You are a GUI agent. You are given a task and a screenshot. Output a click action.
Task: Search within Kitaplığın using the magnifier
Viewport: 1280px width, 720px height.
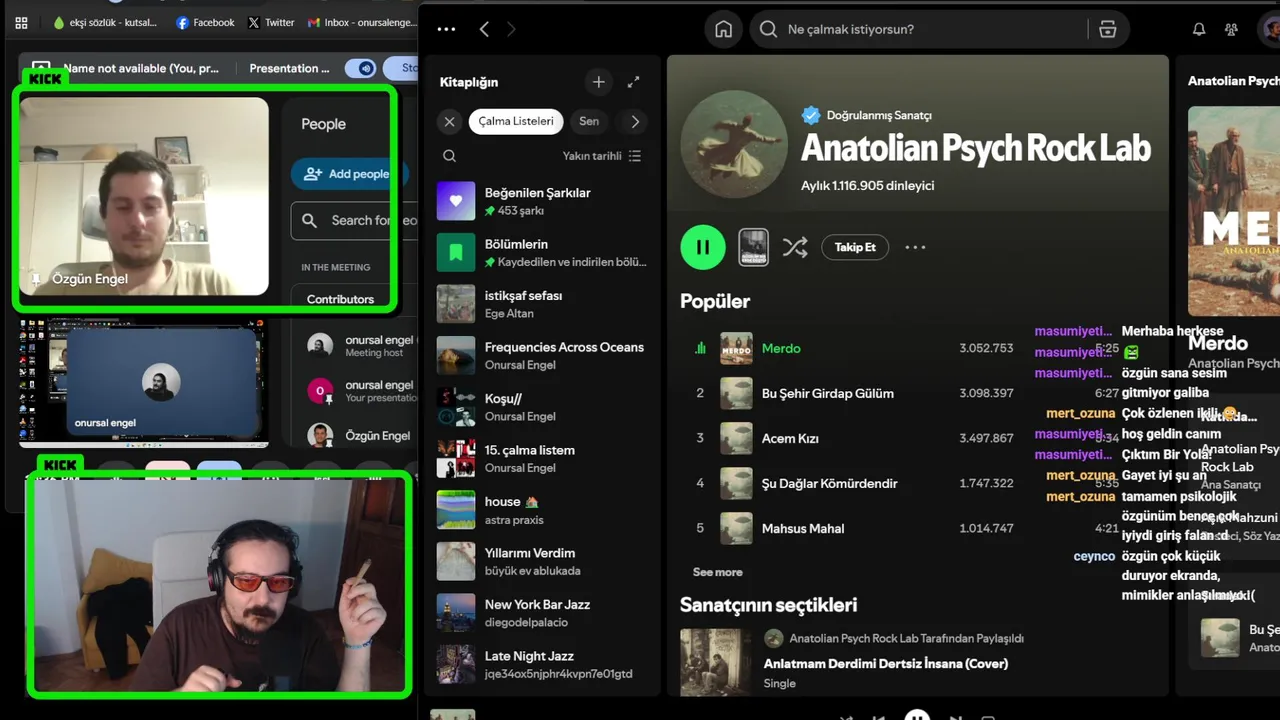[x=449, y=156]
